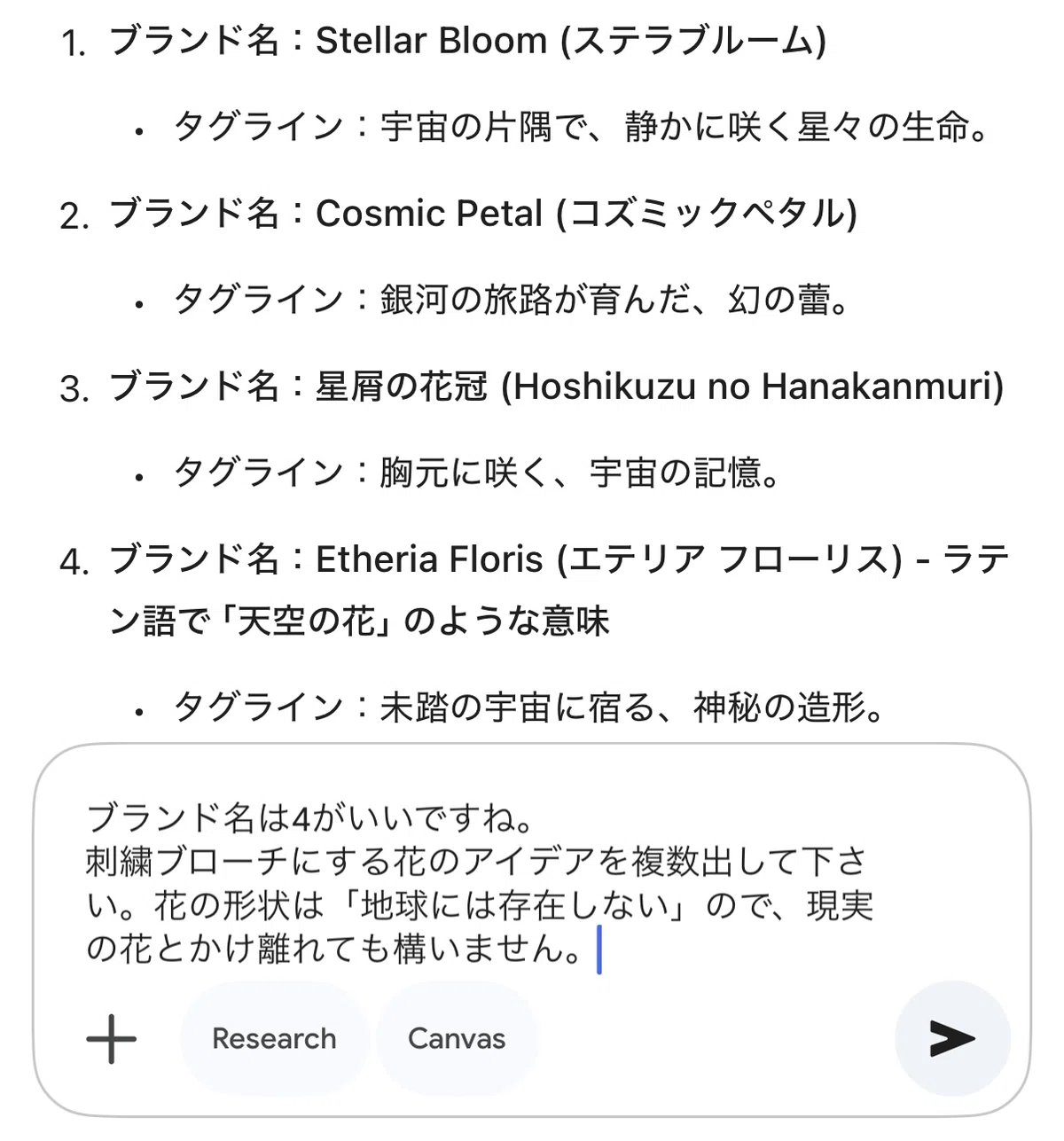
Task: Select Cosmic Petal brand name line
Action: pos(482,214)
